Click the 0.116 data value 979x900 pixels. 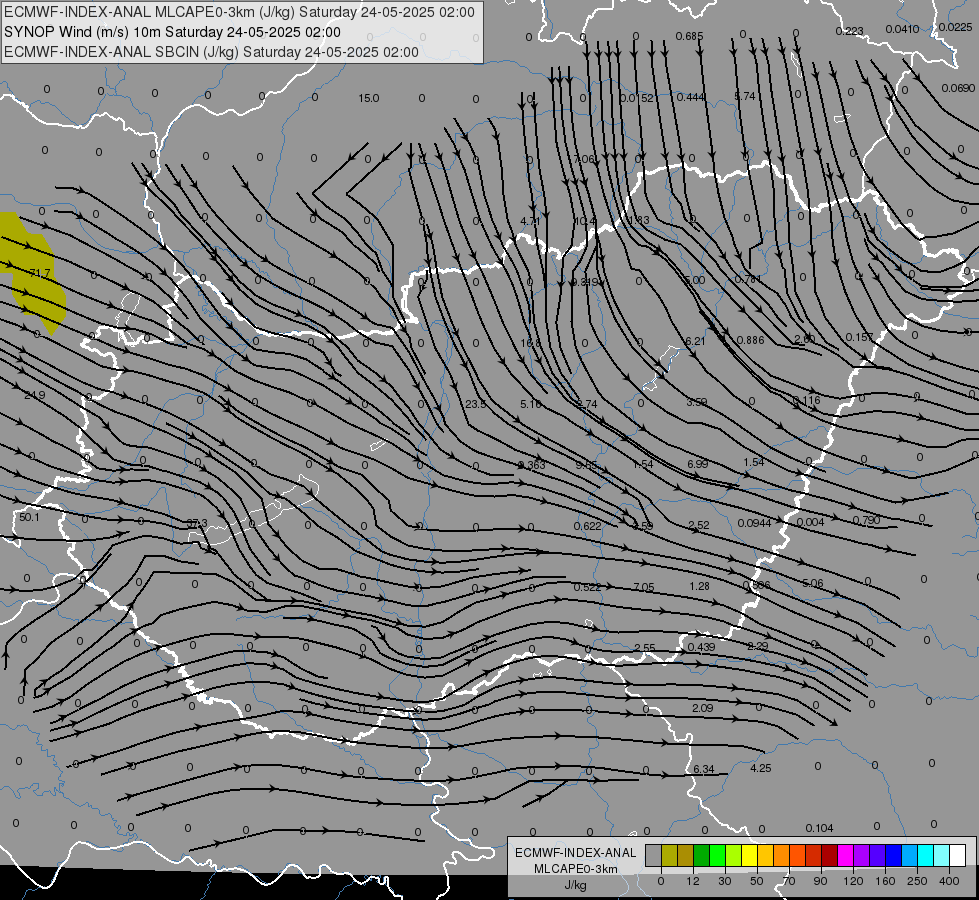coord(806,400)
